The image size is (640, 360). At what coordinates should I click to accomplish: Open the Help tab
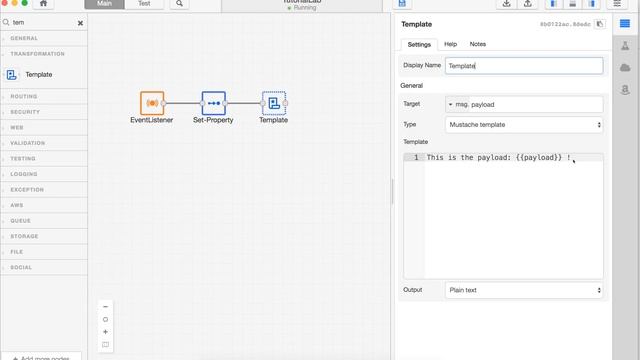coord(450,44)
